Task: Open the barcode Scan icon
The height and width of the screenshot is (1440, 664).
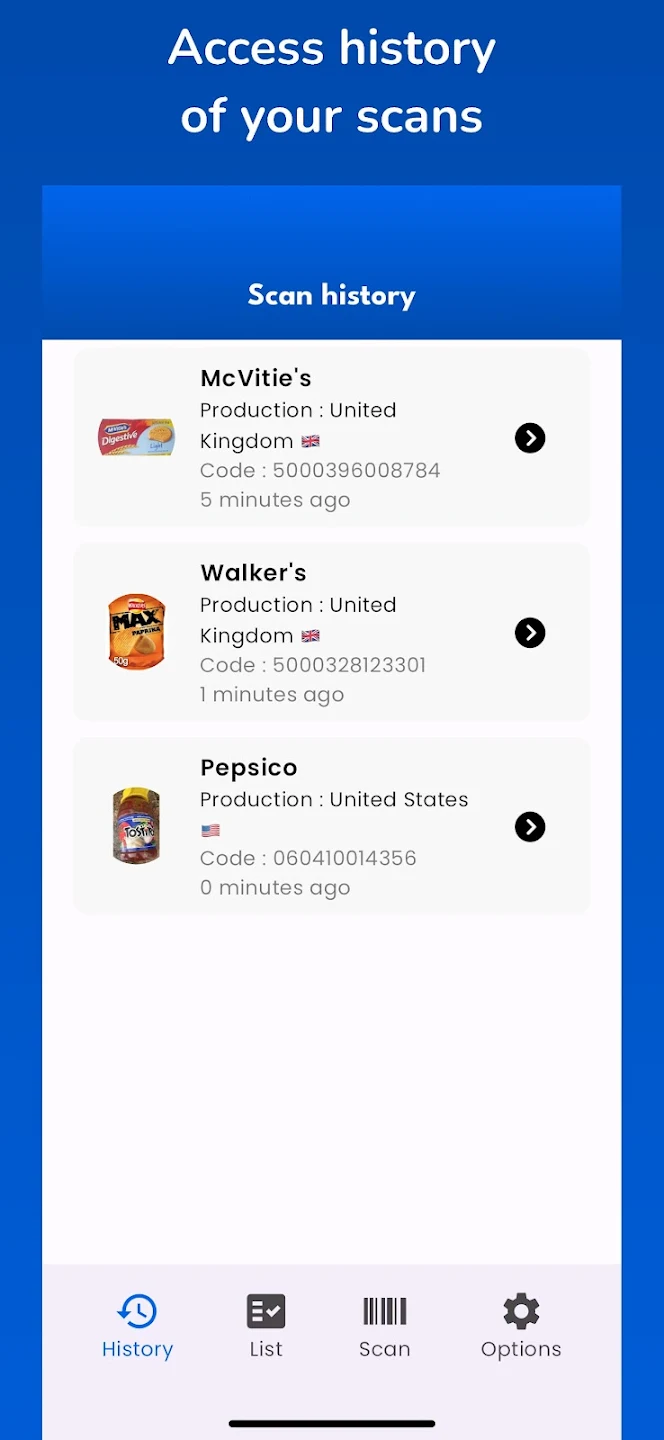Action: point(385,1311)
